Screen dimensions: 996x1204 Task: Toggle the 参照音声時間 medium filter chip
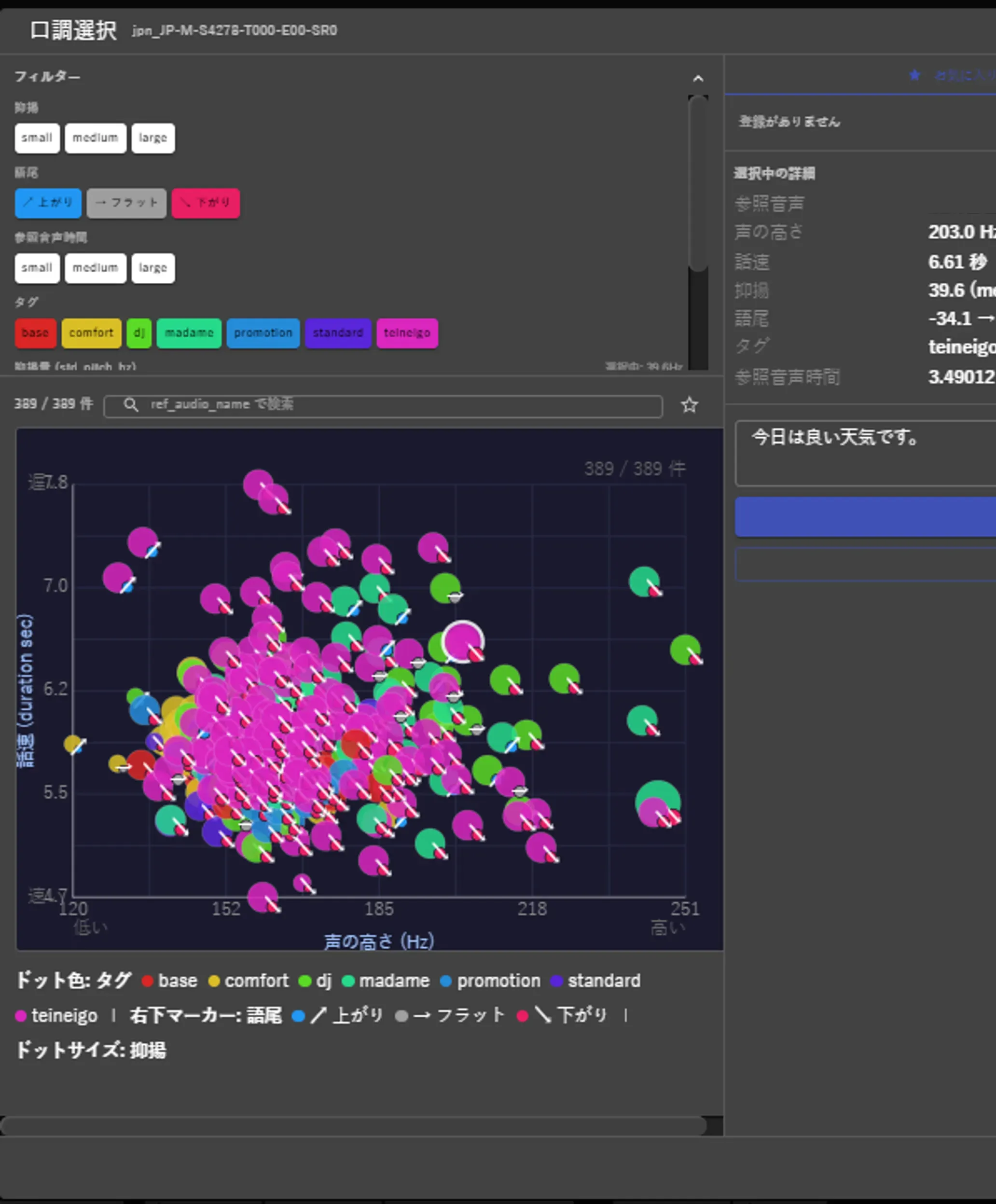[95, 268]
